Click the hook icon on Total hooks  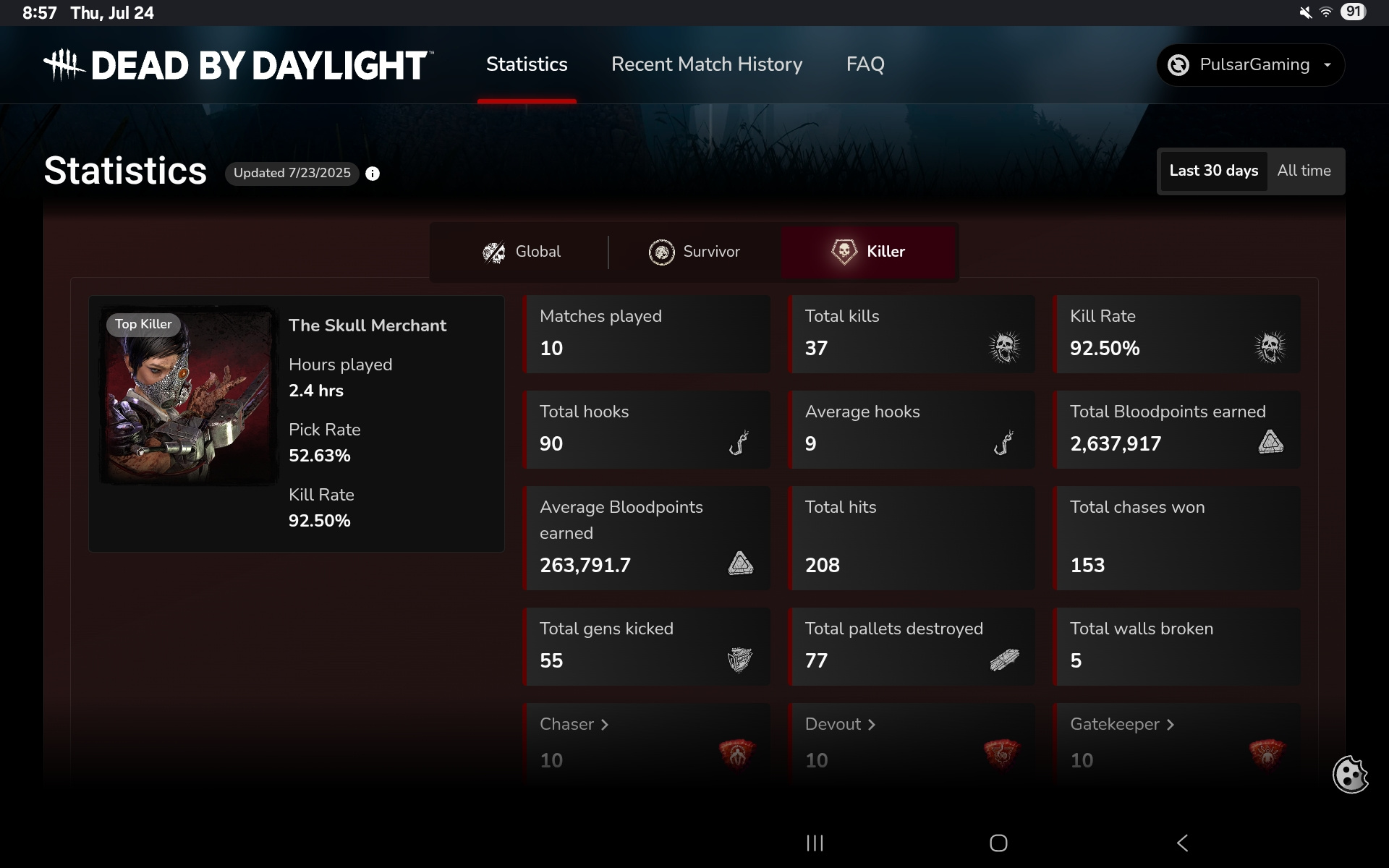739,443
